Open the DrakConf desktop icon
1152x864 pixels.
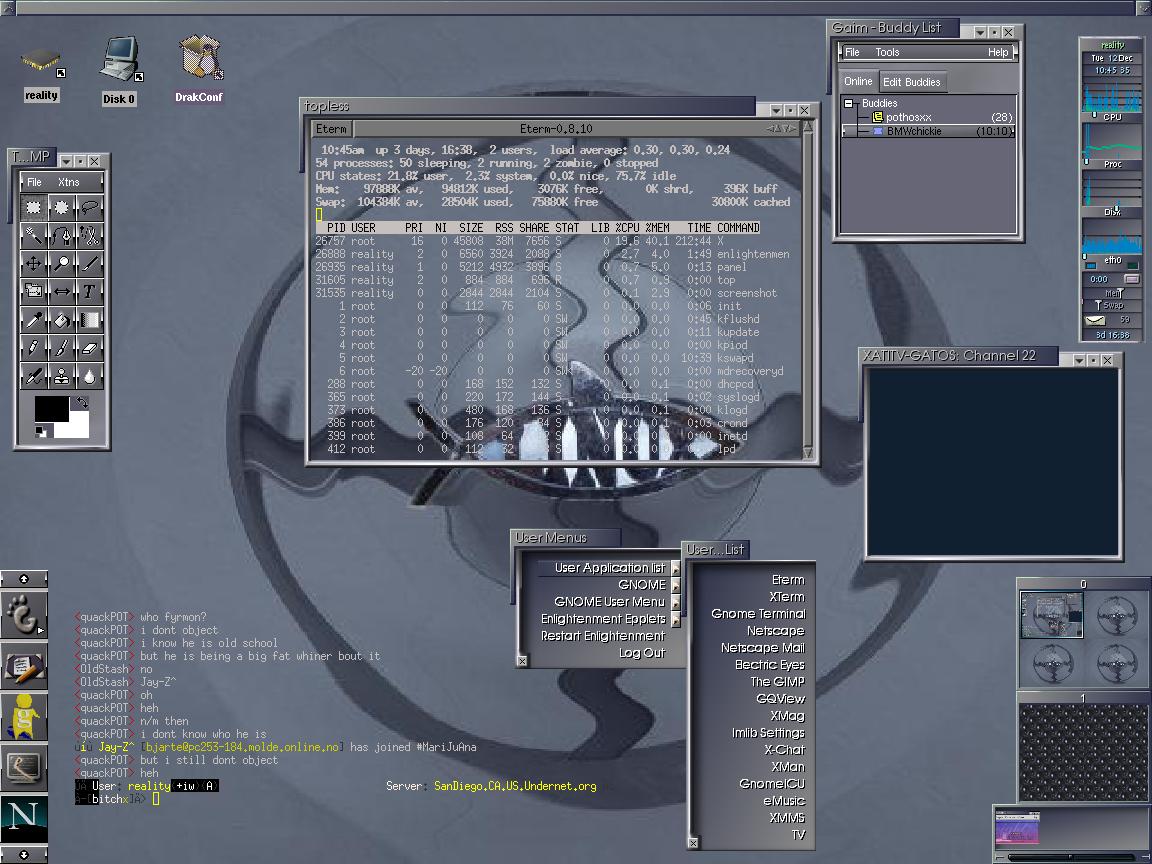199,68
